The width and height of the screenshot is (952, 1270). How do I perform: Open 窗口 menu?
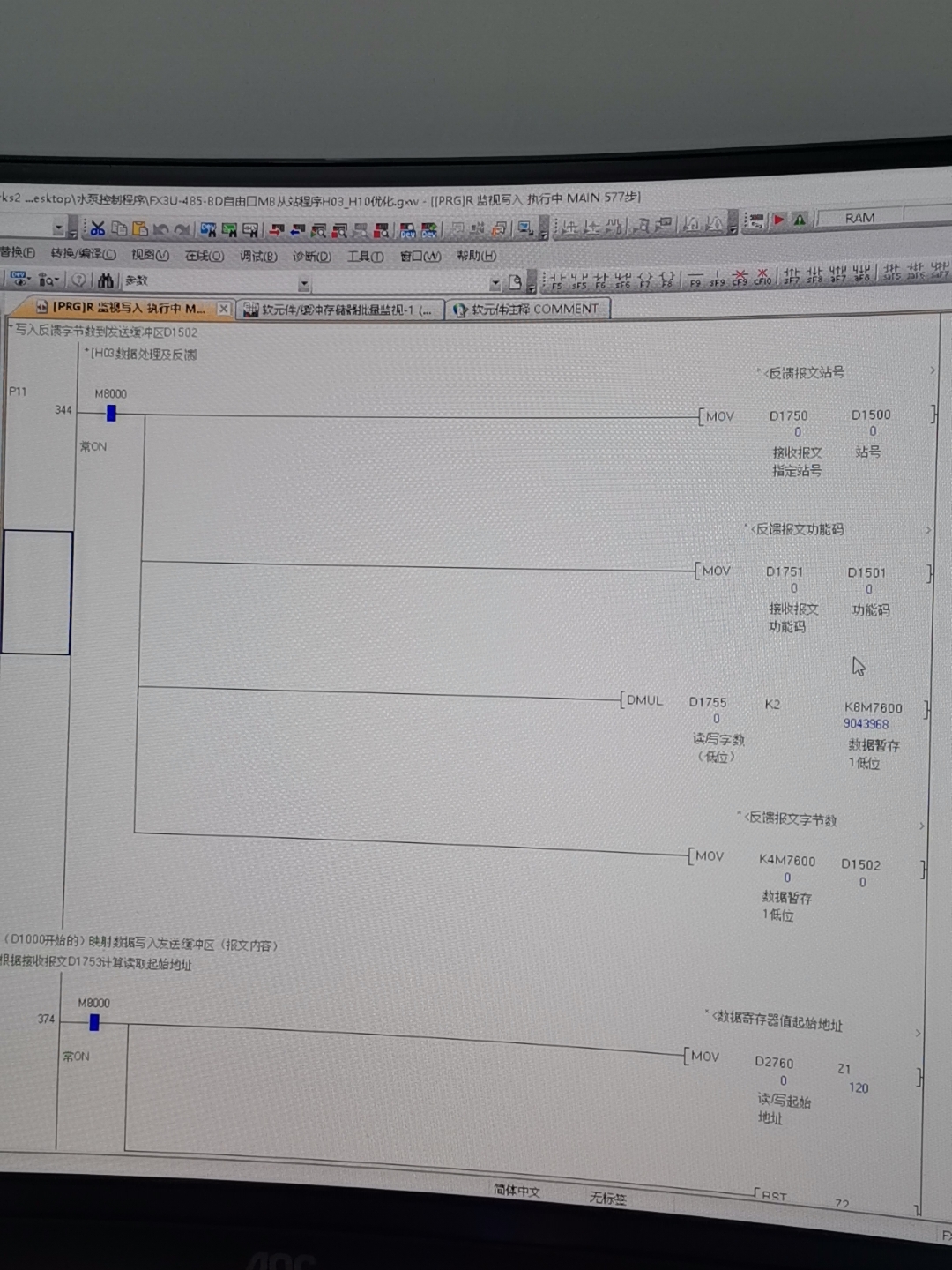pyautogui.click(x=420, y=257)
